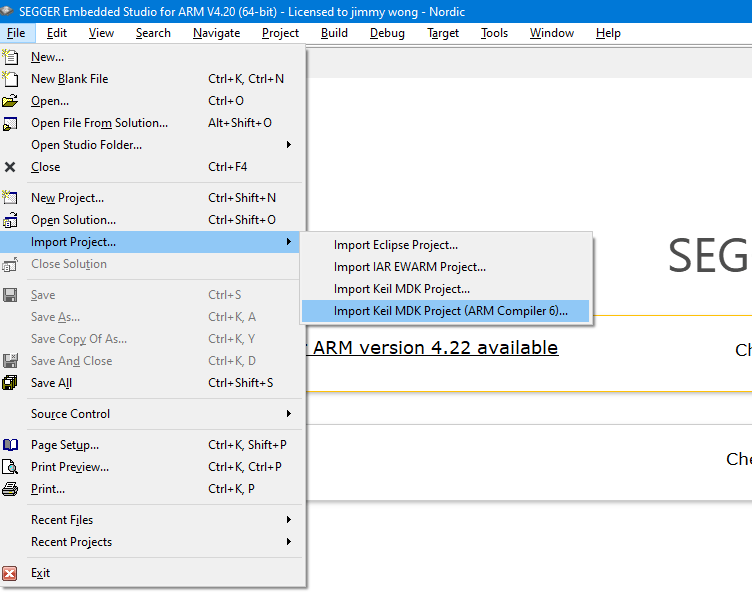Screen dimensions: 752x592
Task: Select Import Eclipse Project option
Action: [396, 245]
